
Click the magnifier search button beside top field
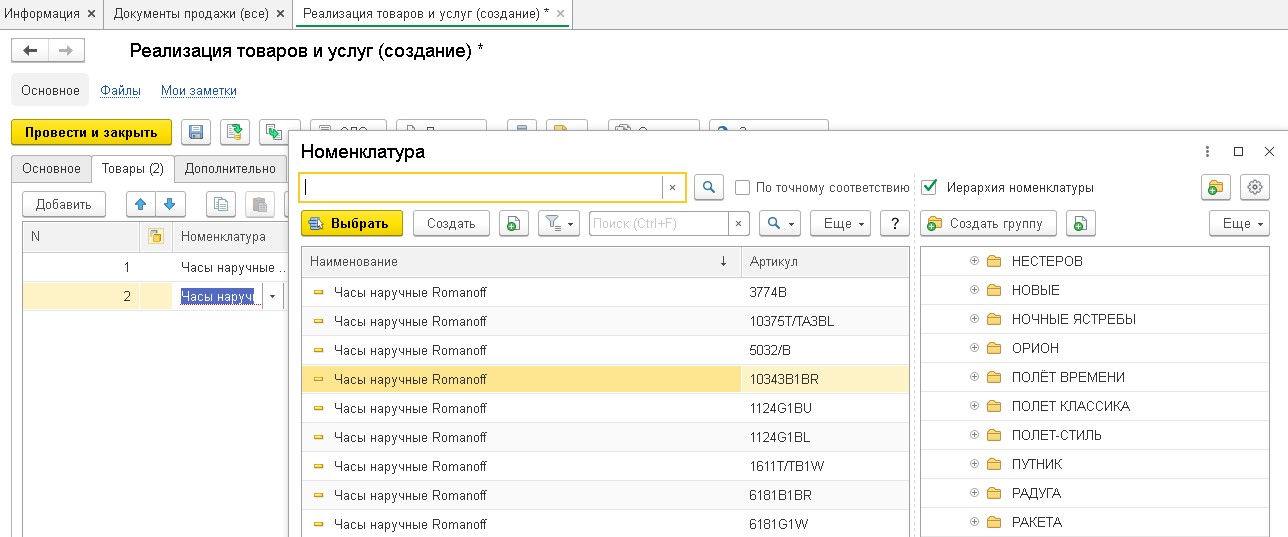click(x=708, y=187)
